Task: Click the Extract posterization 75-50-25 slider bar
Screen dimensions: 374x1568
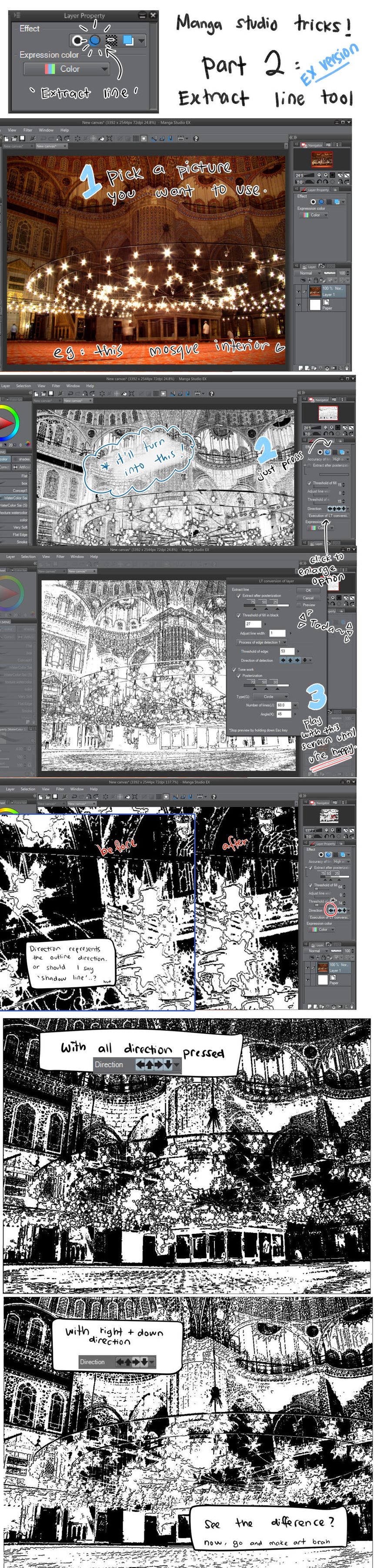Action: [266, 606]
